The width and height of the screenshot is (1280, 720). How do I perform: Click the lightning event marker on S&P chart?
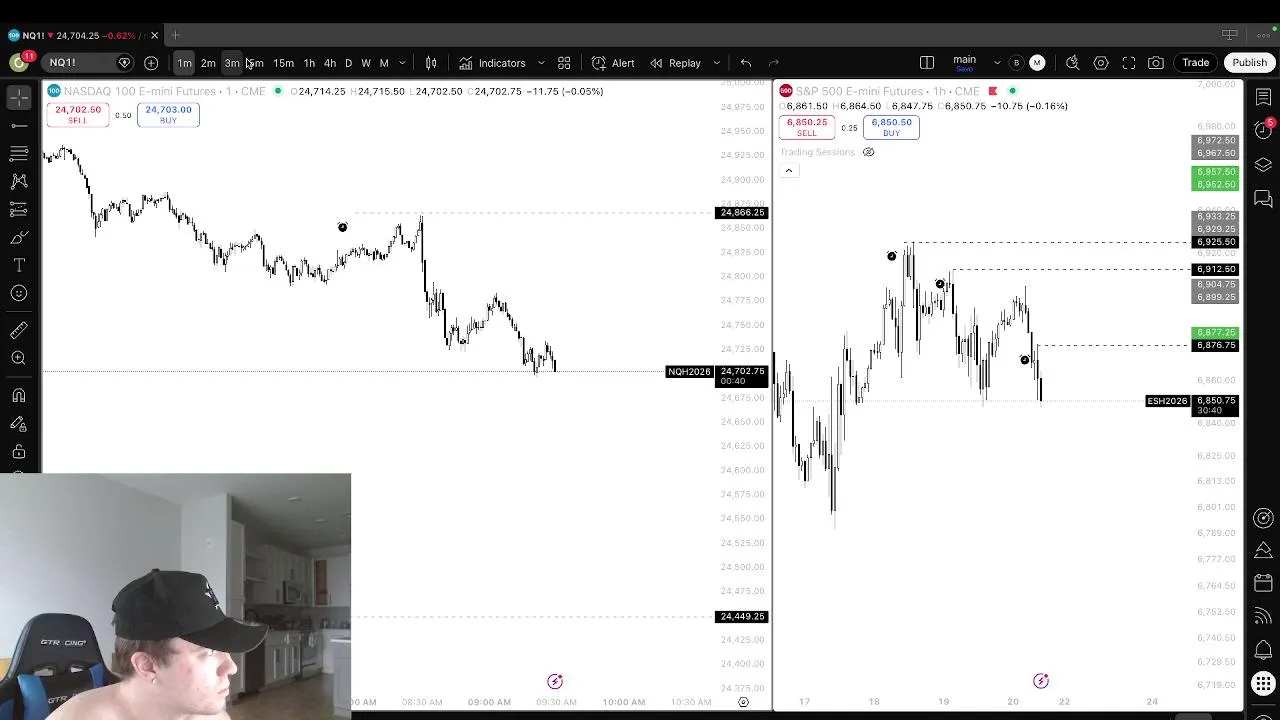(x=1041, y=681)
